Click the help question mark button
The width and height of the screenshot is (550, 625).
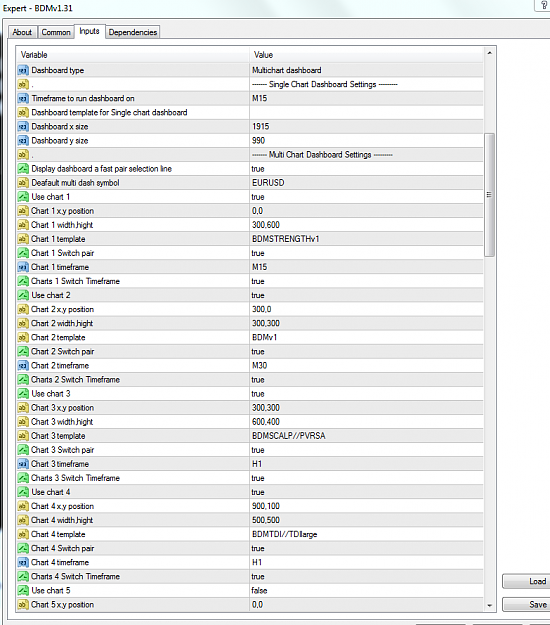(x=544, y=5)
